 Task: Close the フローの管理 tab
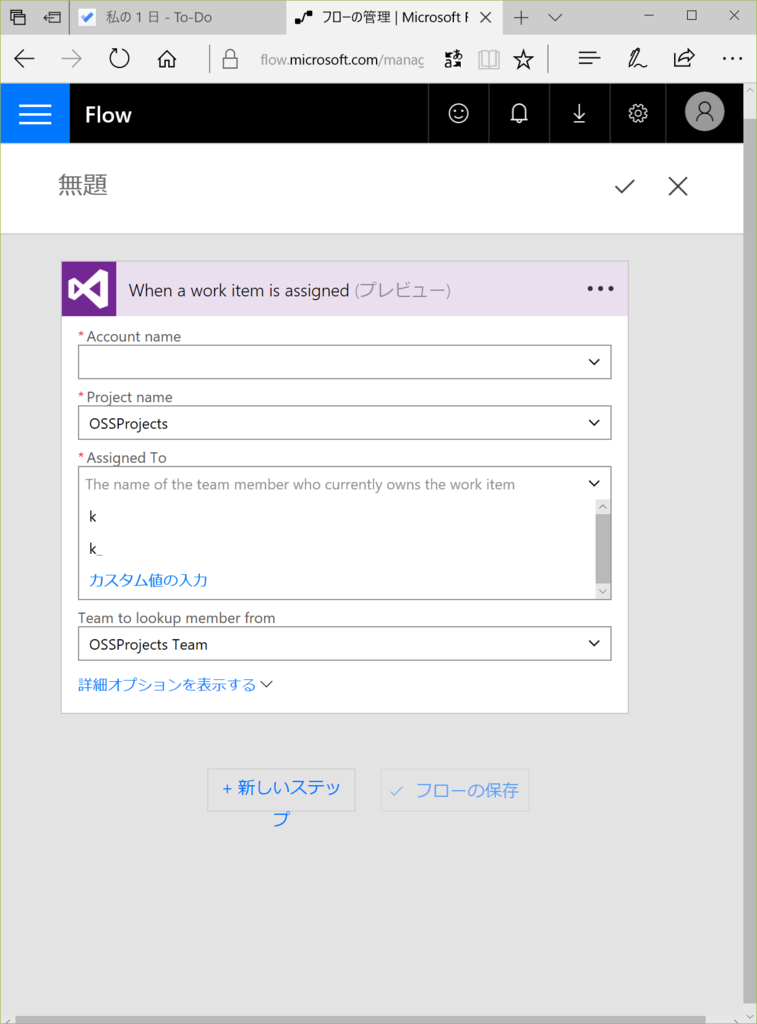[485, 18]
